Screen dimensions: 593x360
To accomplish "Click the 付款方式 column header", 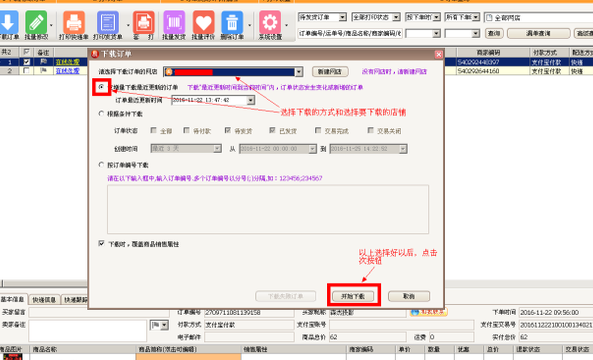I will pos(549,52).
